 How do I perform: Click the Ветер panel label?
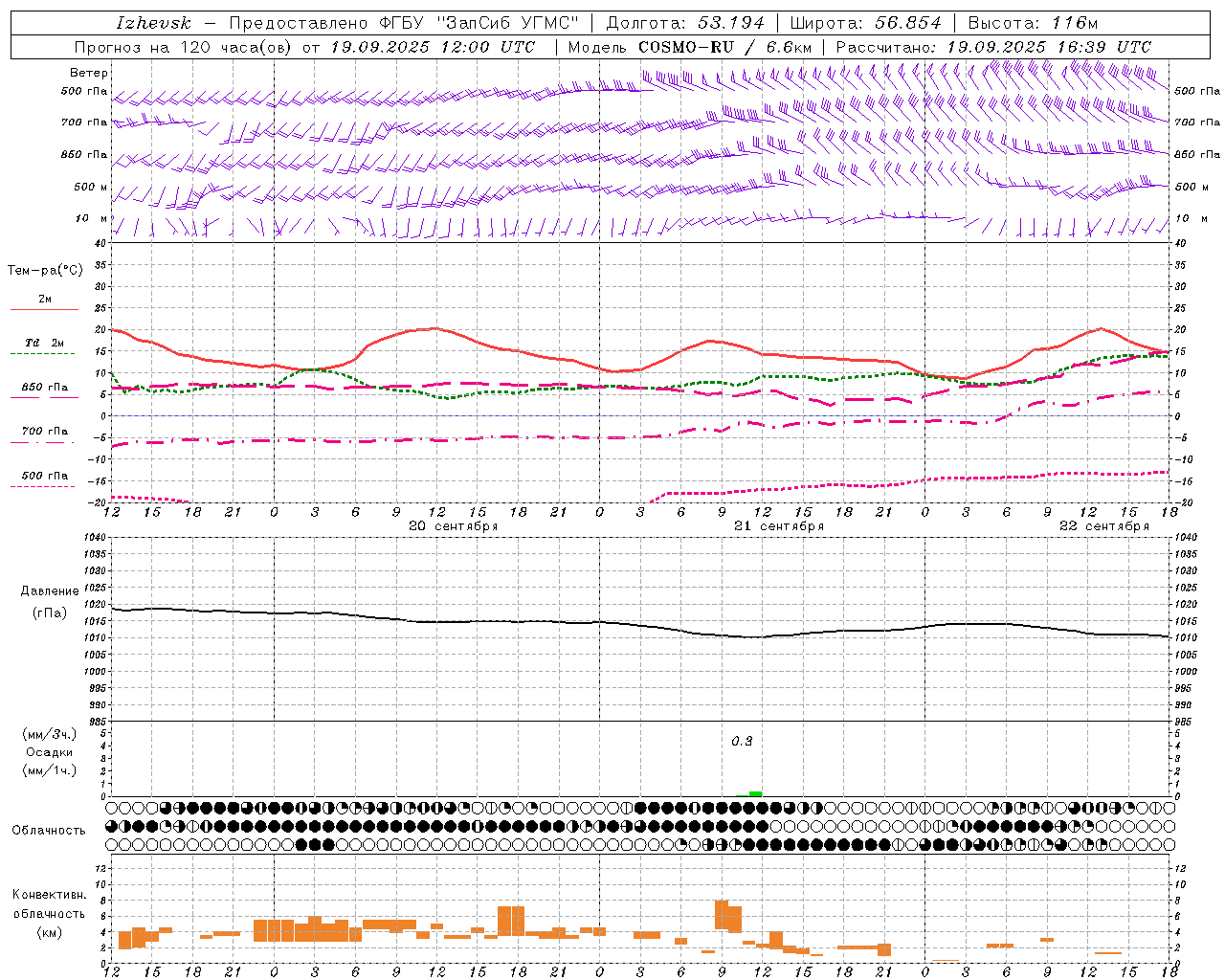pyautogui.click(x=89, y=73)
